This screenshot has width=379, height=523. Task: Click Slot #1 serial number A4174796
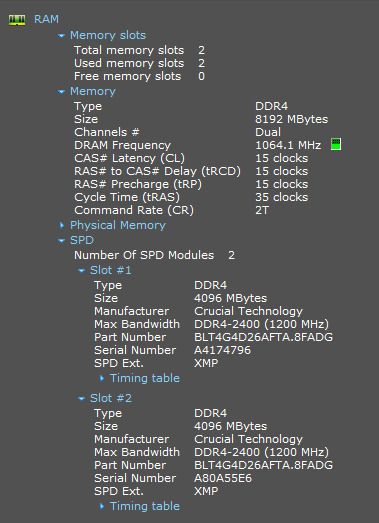[x=223, y=350]
